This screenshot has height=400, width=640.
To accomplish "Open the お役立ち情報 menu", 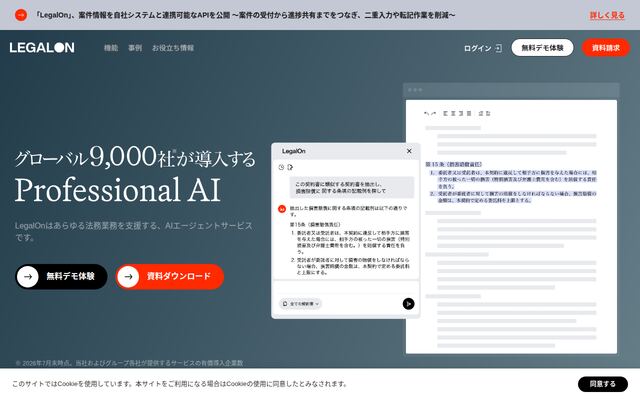I will [173, 48].
